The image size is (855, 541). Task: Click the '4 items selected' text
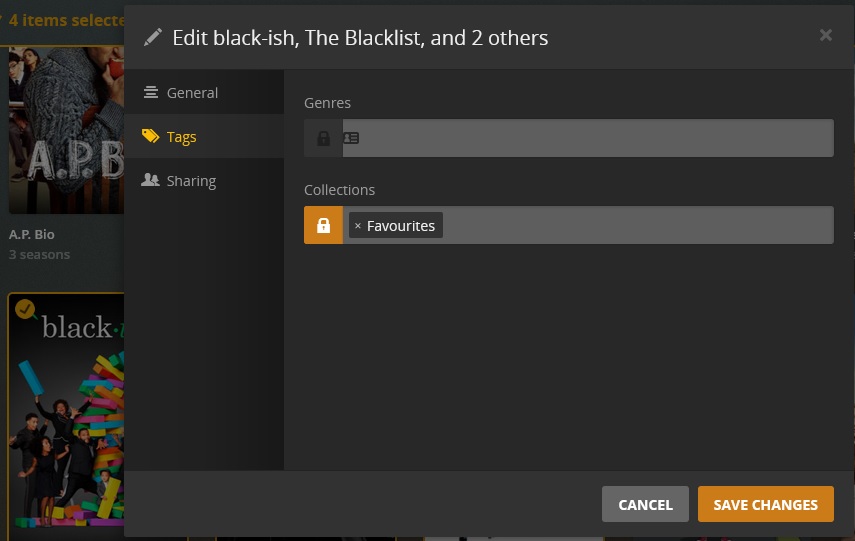pyautogui.click(x=66, y=20)
